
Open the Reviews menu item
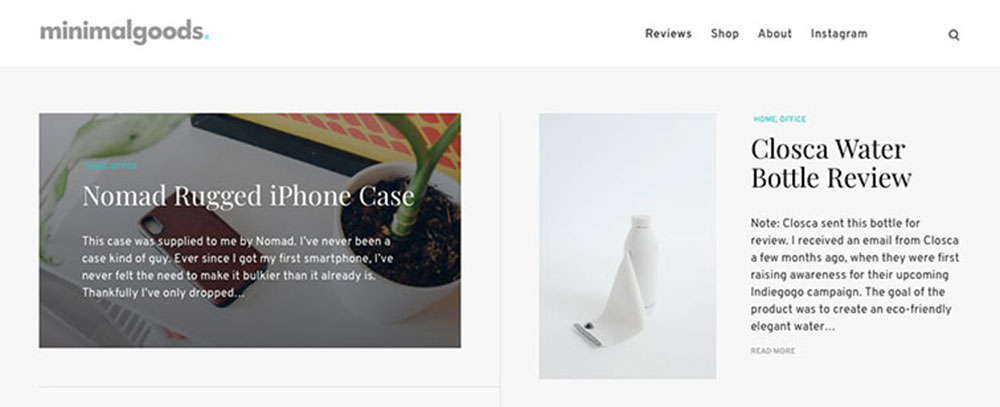coord(668,34)
